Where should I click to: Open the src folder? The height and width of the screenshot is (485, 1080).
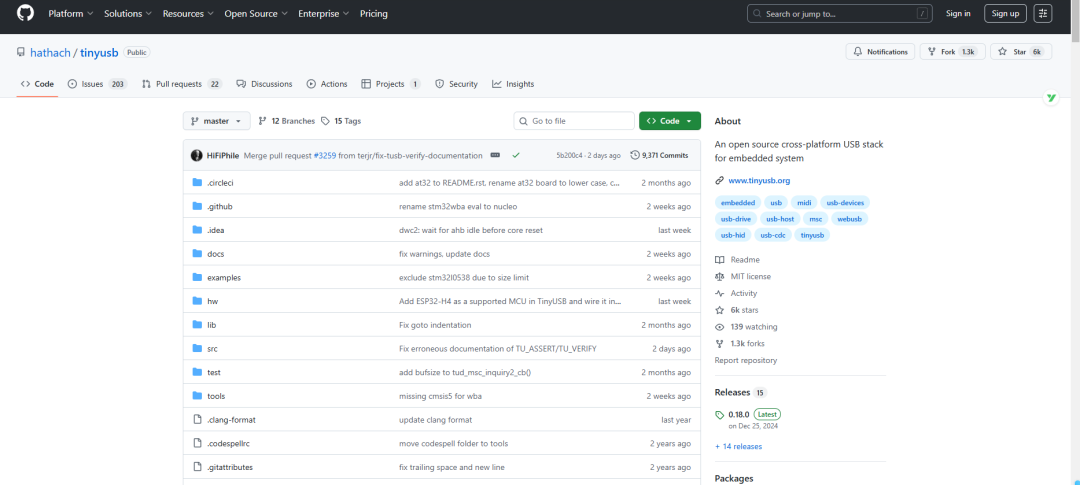(x=212, y=349)
